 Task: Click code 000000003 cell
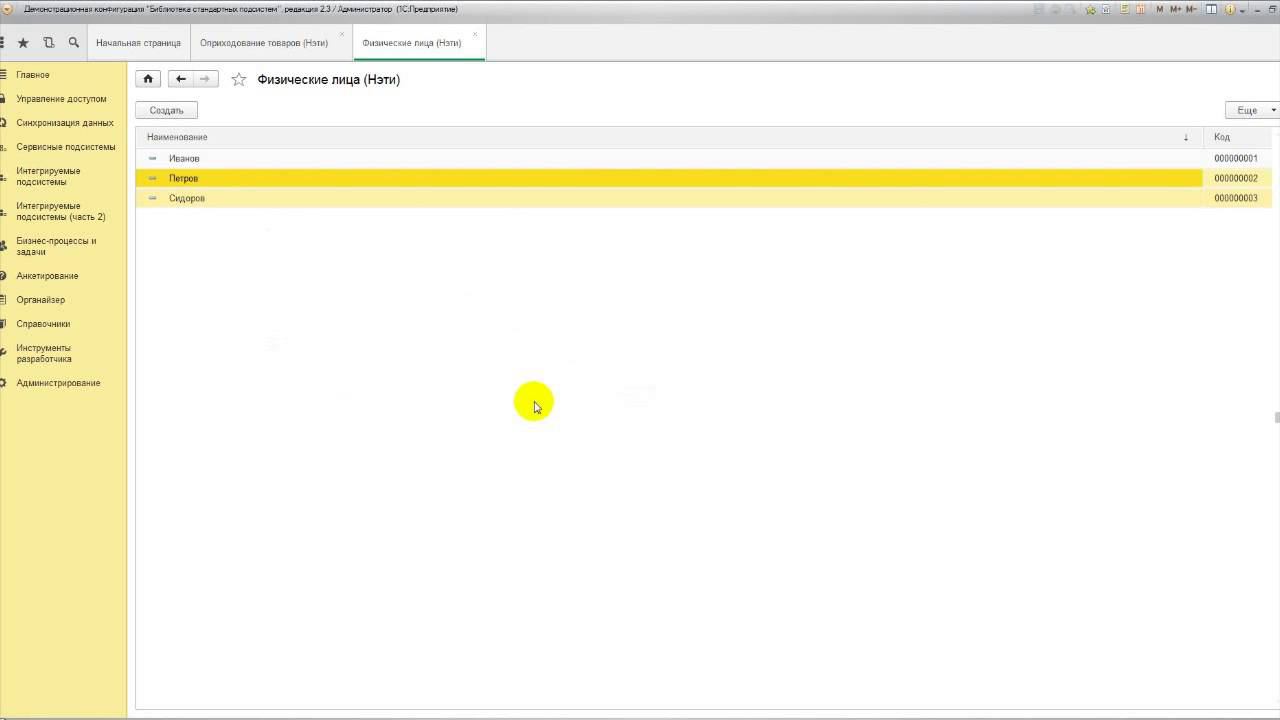click(1236, 198)
